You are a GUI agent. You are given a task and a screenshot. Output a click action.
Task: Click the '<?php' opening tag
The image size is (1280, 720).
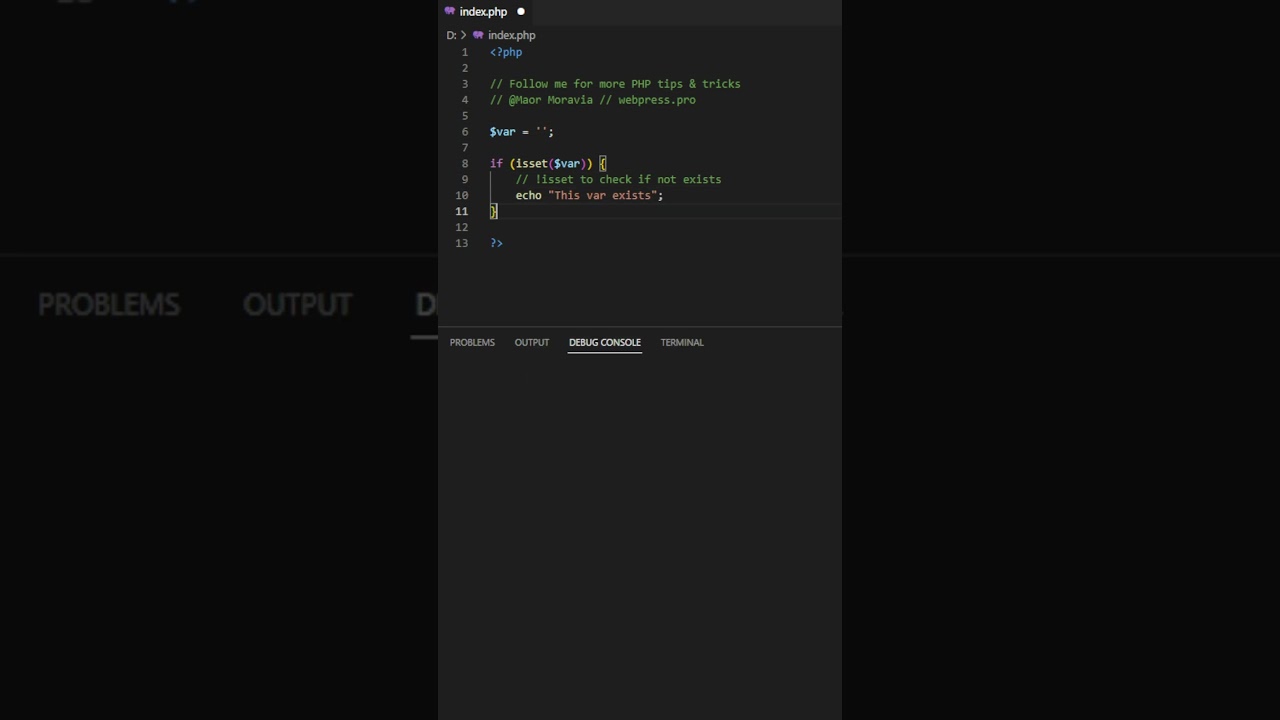coord(506,52)
